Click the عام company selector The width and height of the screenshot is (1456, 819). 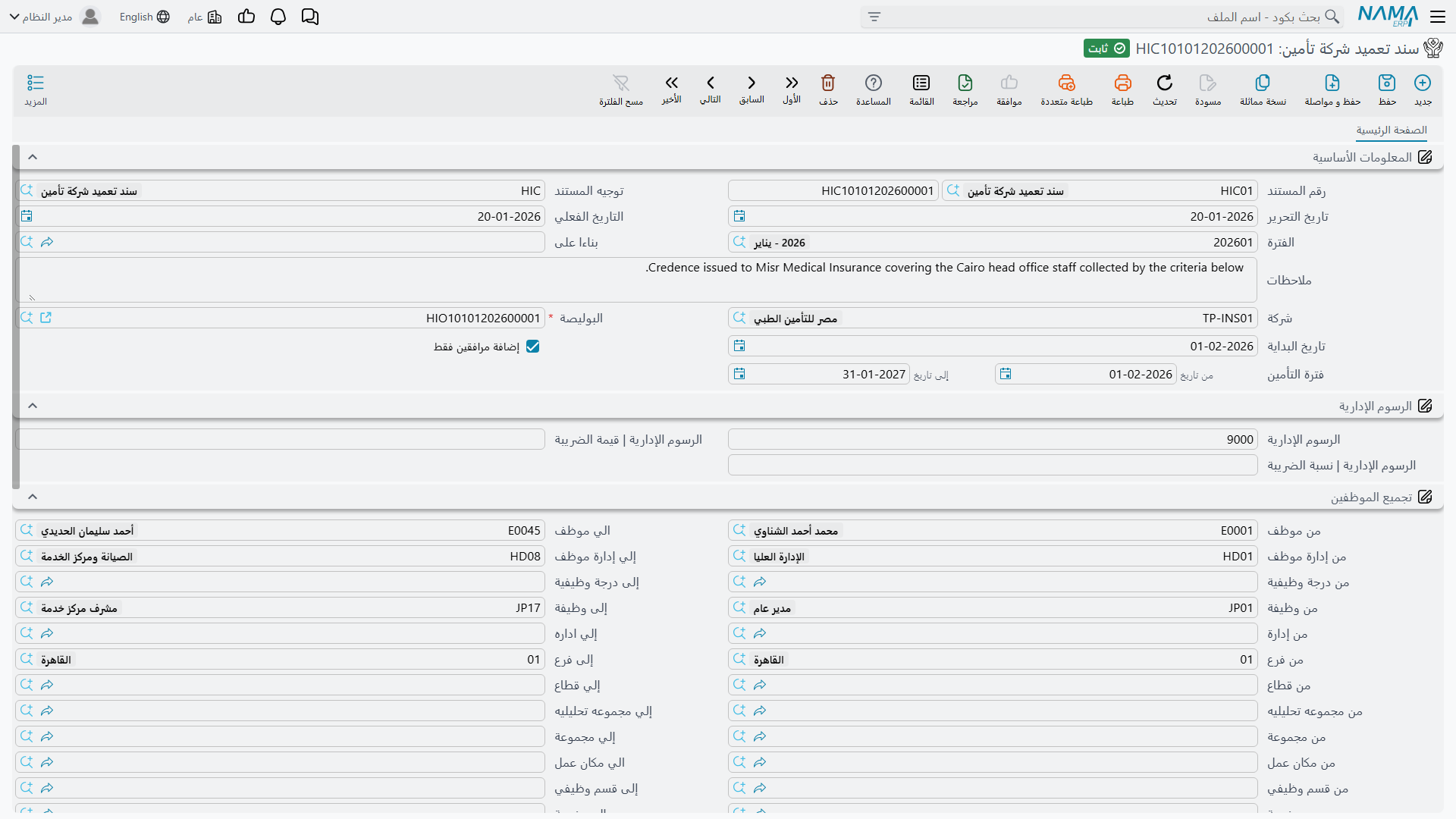click(x=205, y=17)
